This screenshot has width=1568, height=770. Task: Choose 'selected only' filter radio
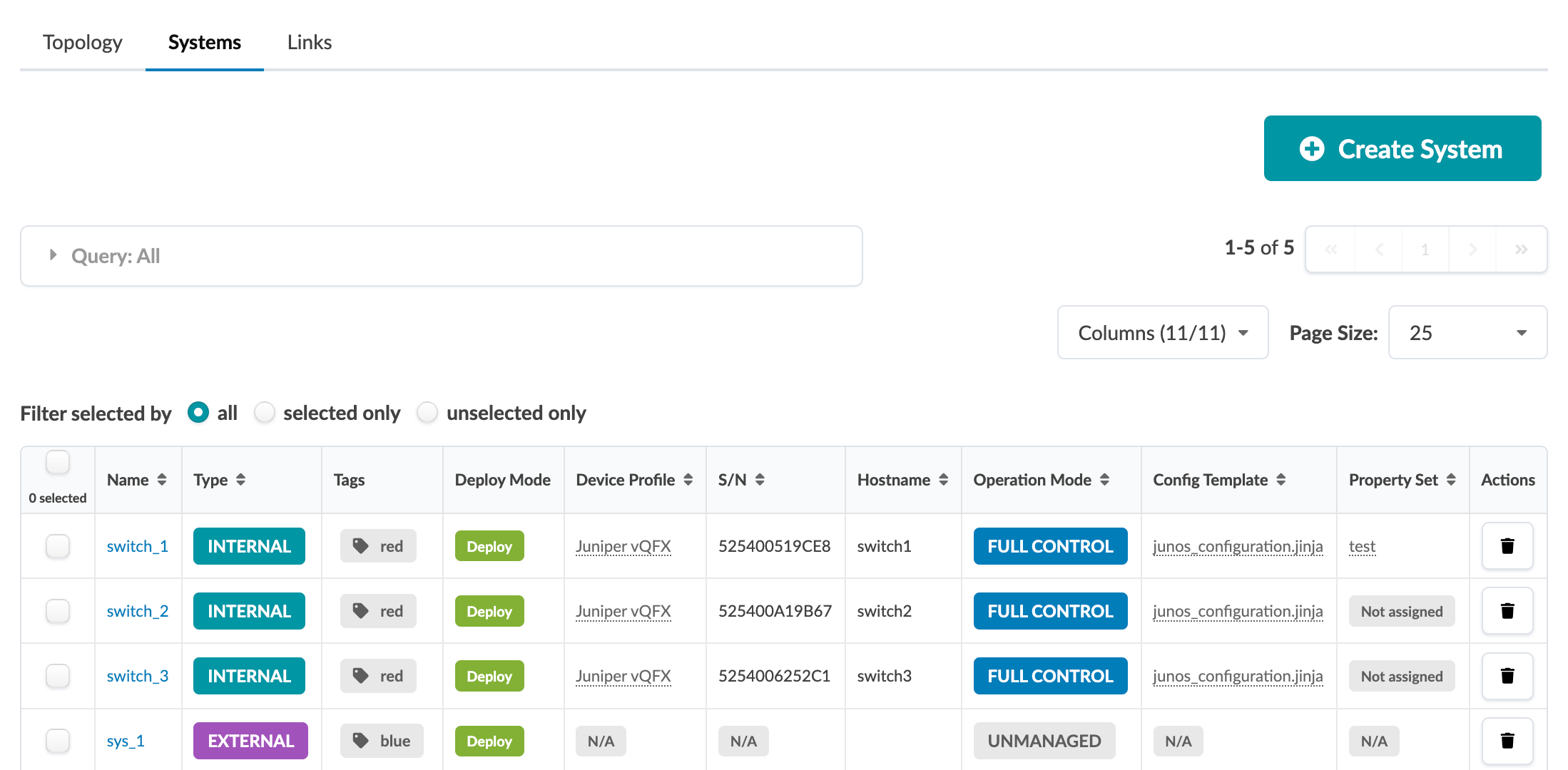pyautogui.click(x=265, y=413)
